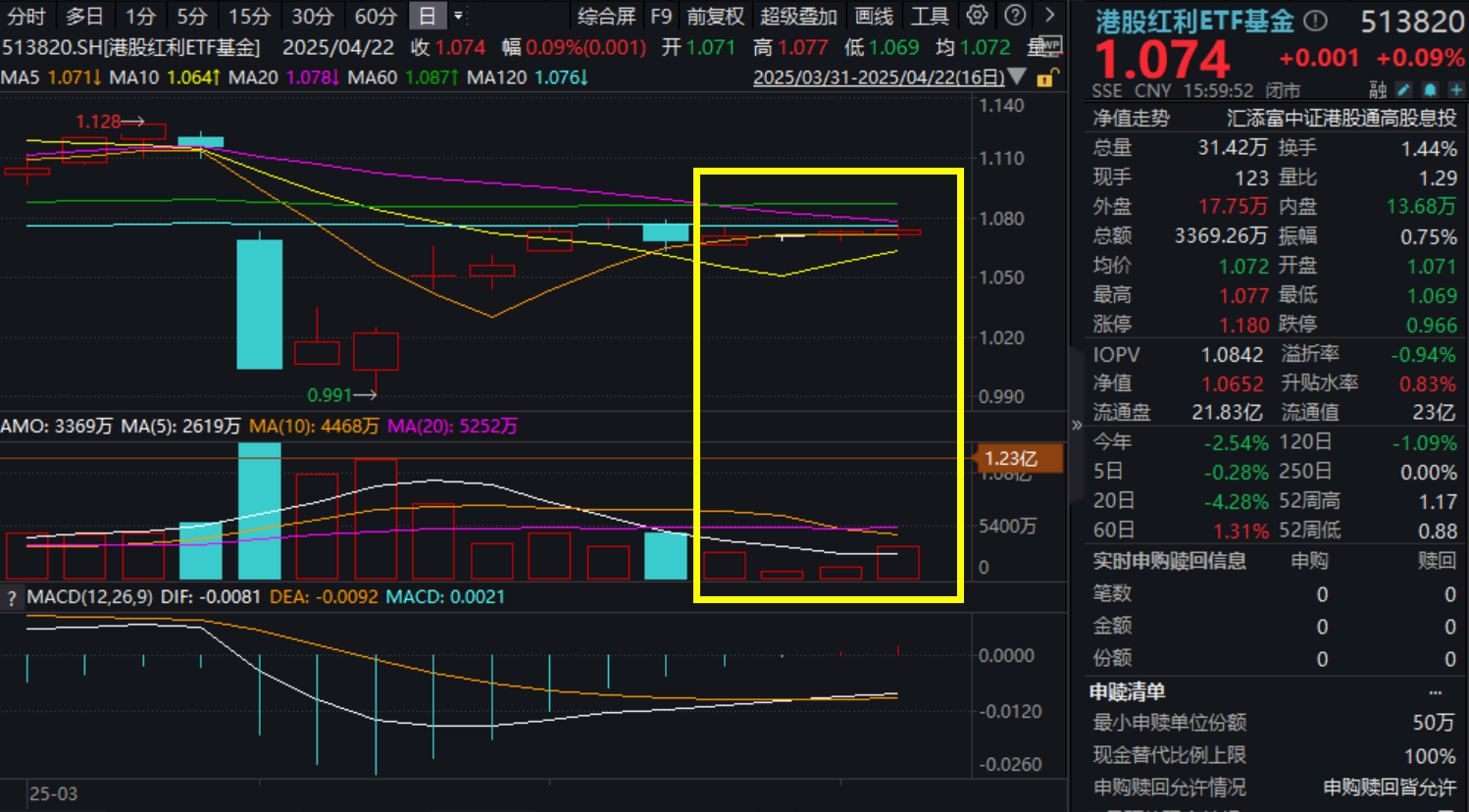Select the 1分 period tab
This screenshot has width=1469, height=812.
(140, 16)
